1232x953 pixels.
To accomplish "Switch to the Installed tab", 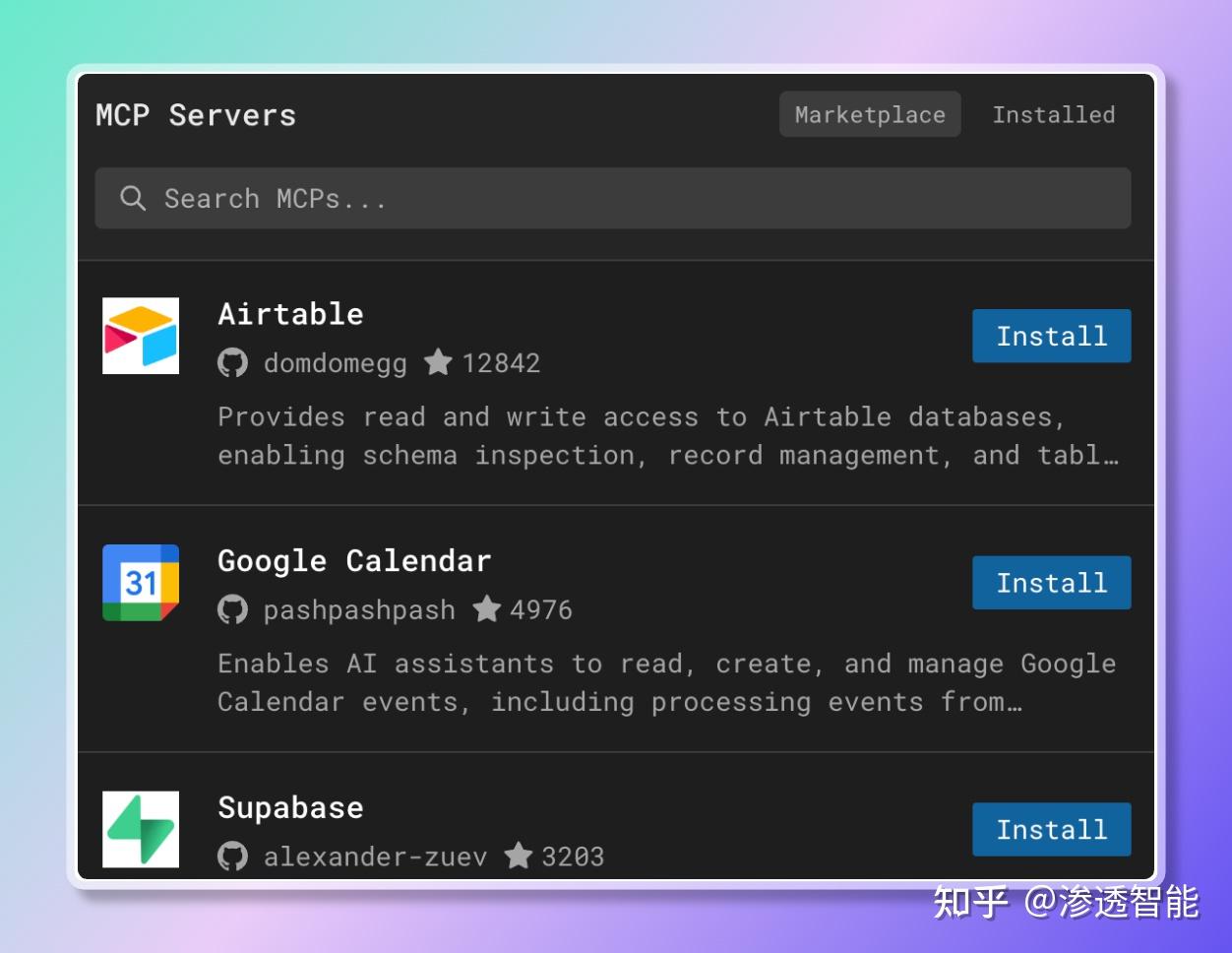I will click(x=1053, y=115).
